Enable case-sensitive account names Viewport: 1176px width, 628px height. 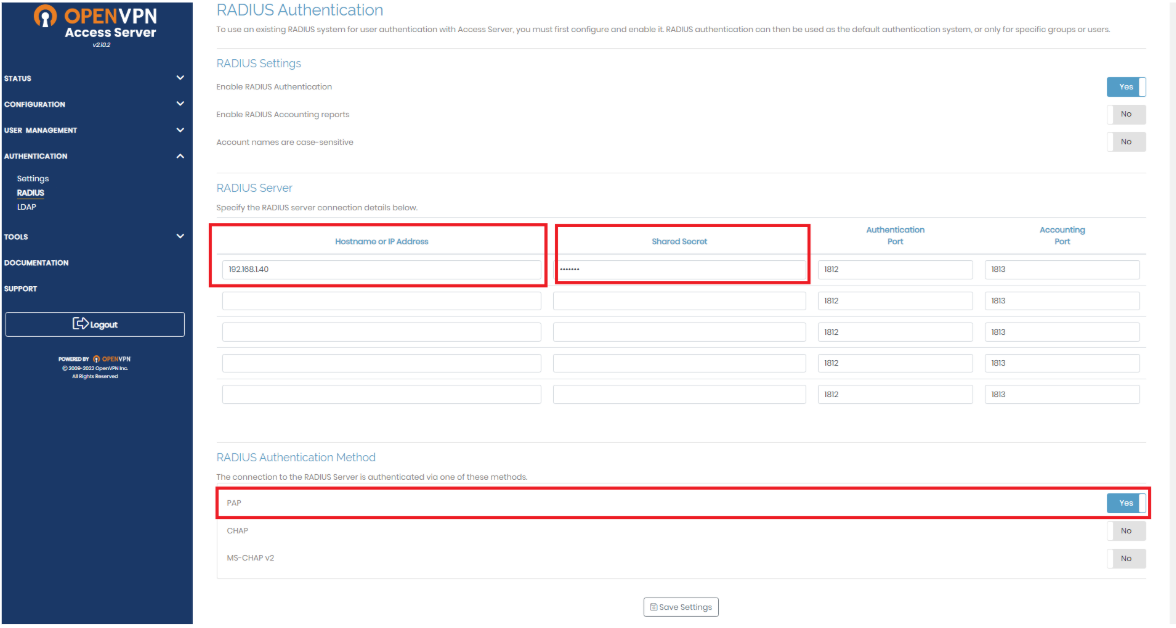tap(1126, 141)
